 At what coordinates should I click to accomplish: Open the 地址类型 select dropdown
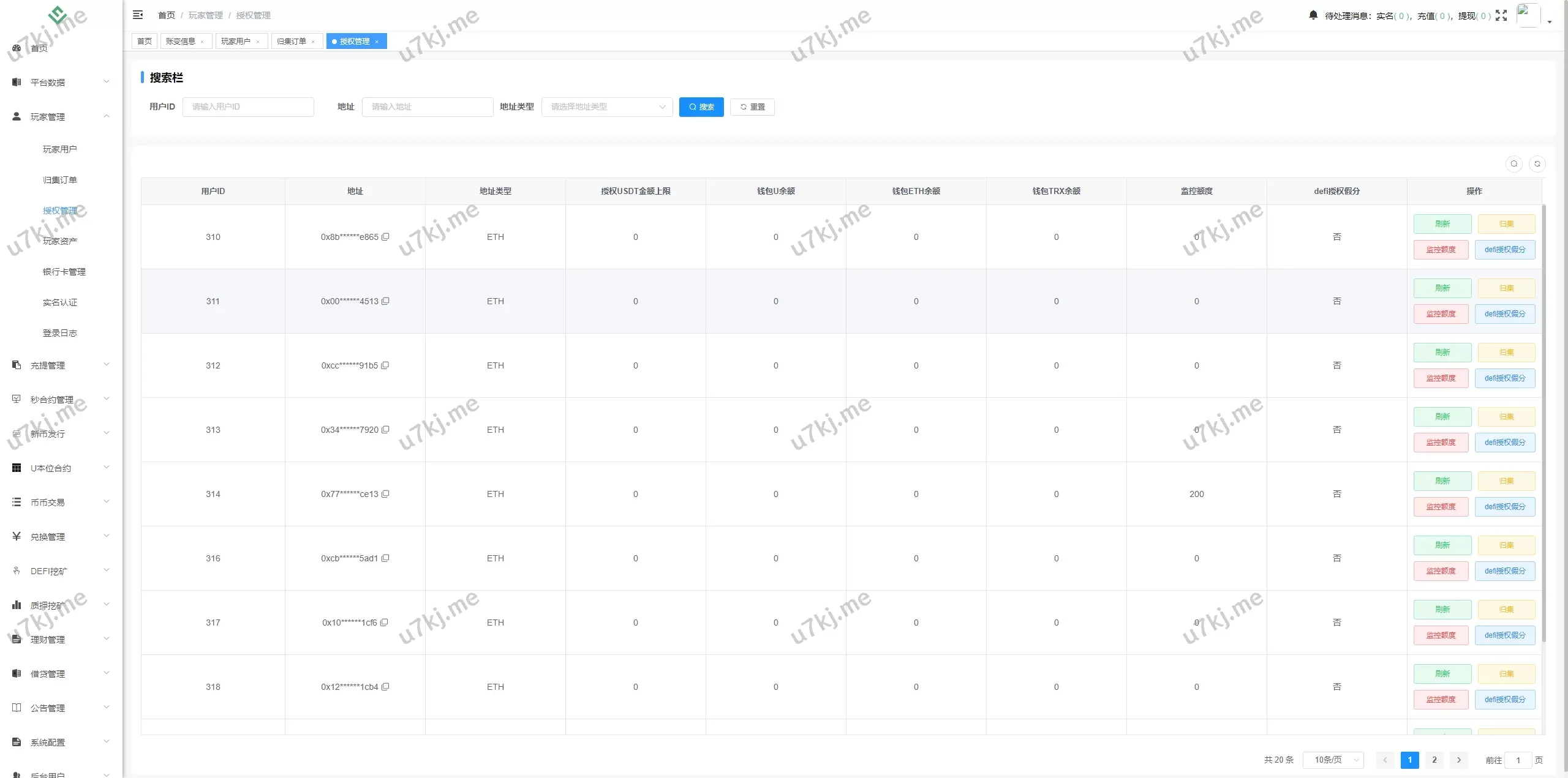click(606, 107)
